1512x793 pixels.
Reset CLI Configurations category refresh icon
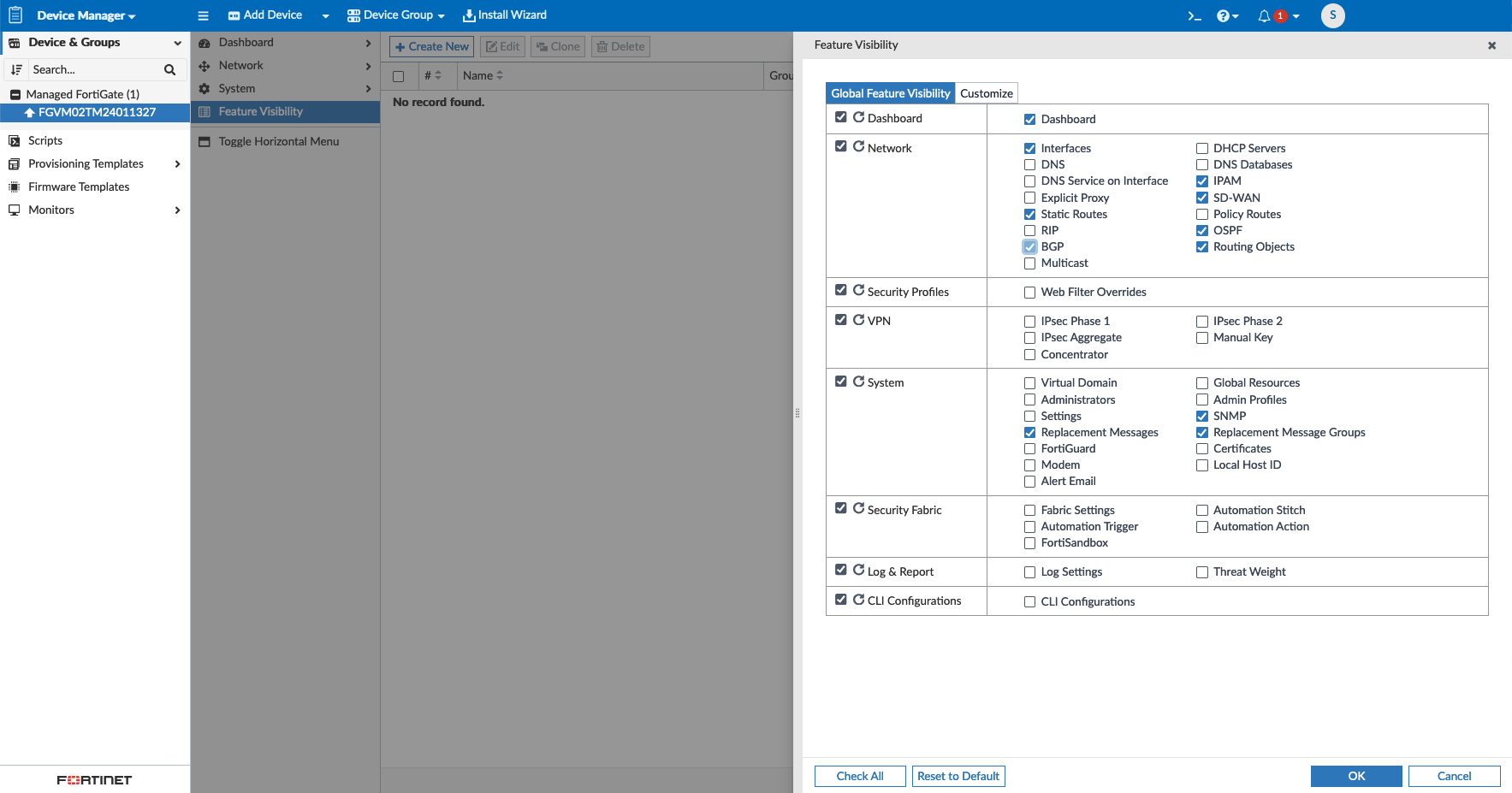coord(858,599)
